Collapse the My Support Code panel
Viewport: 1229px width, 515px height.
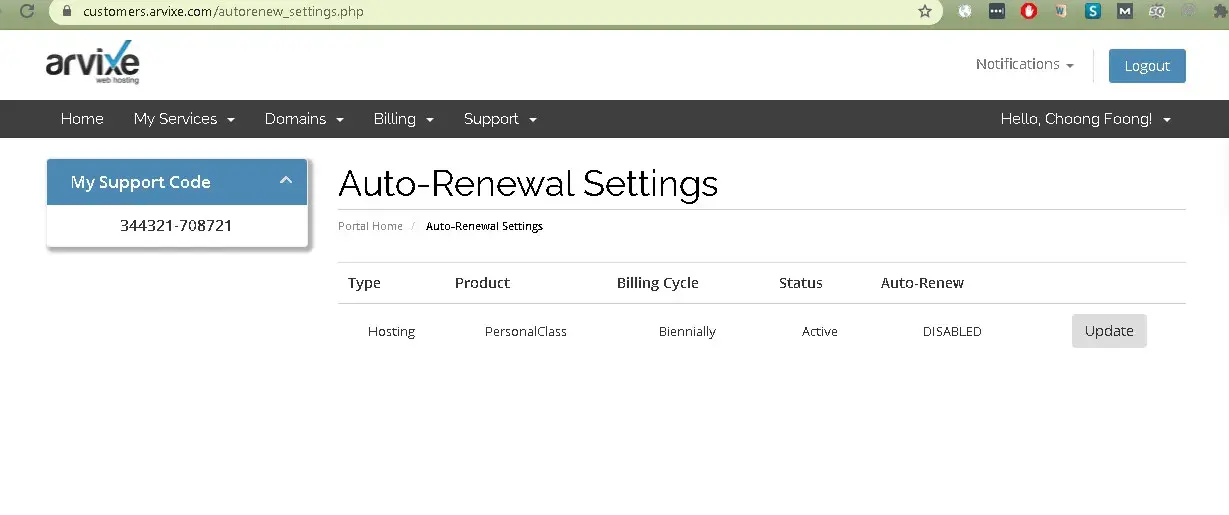[285, 181]
